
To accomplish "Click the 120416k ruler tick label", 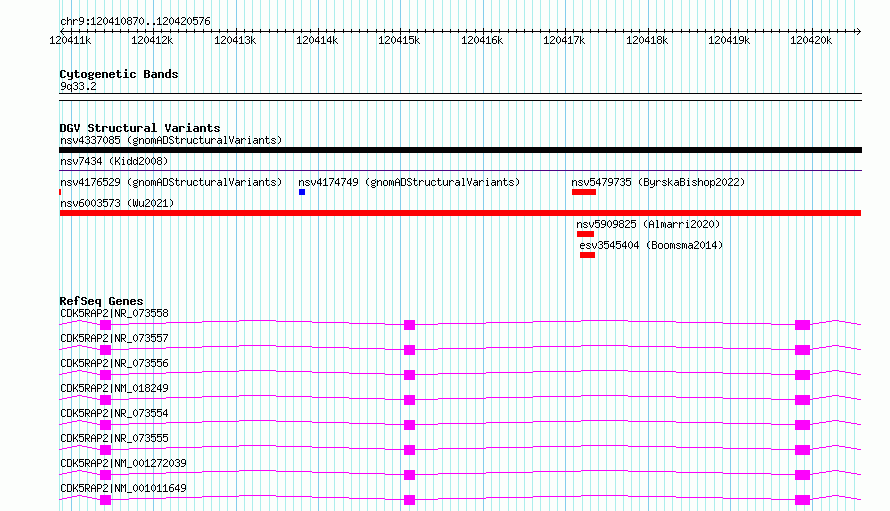I will coord(482,40).
